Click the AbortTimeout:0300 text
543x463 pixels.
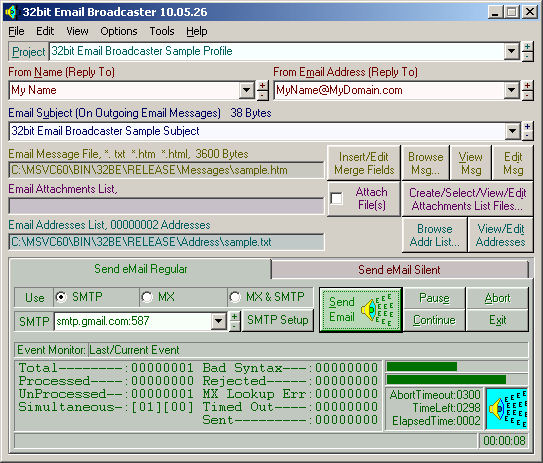(435, 395)
